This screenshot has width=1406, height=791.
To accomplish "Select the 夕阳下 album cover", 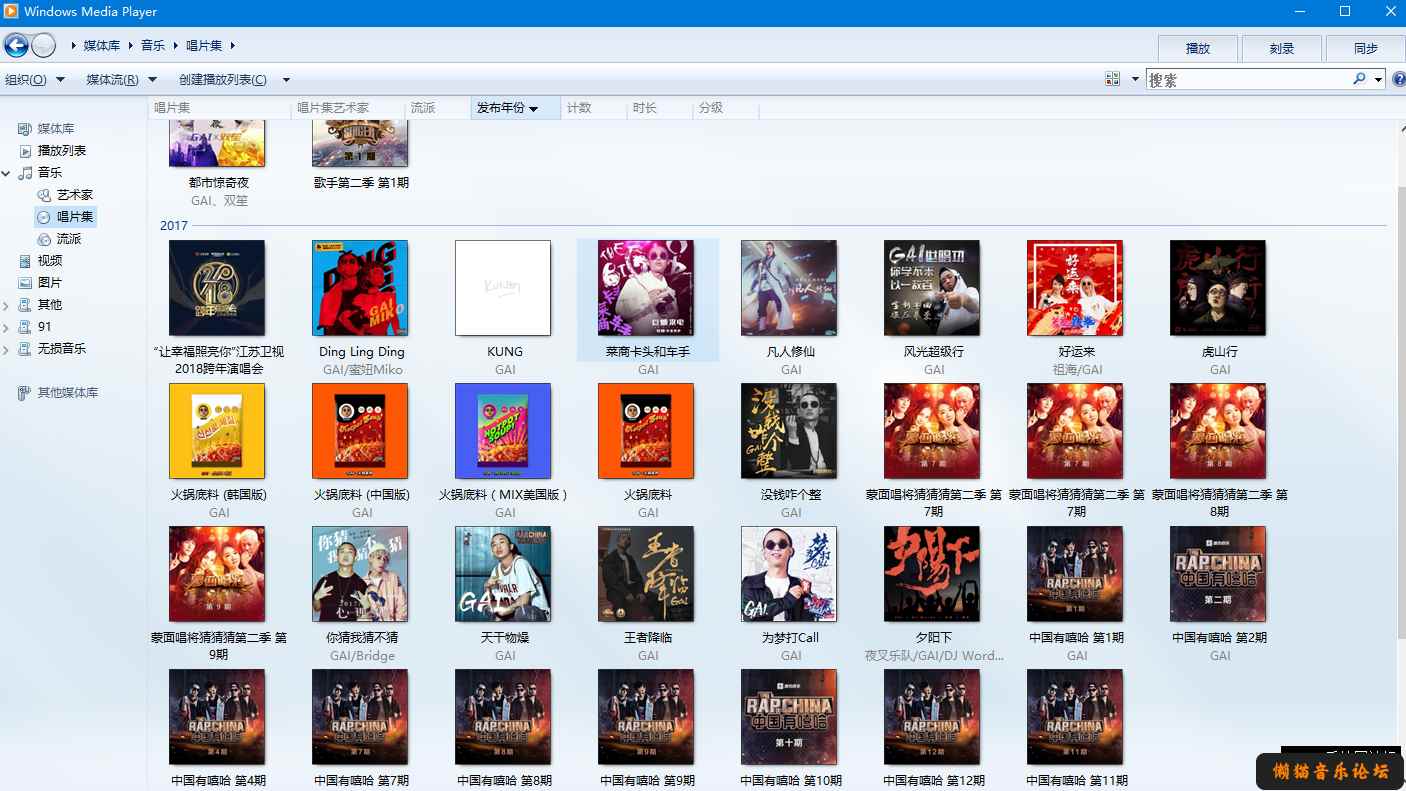I will coord(932,574).
